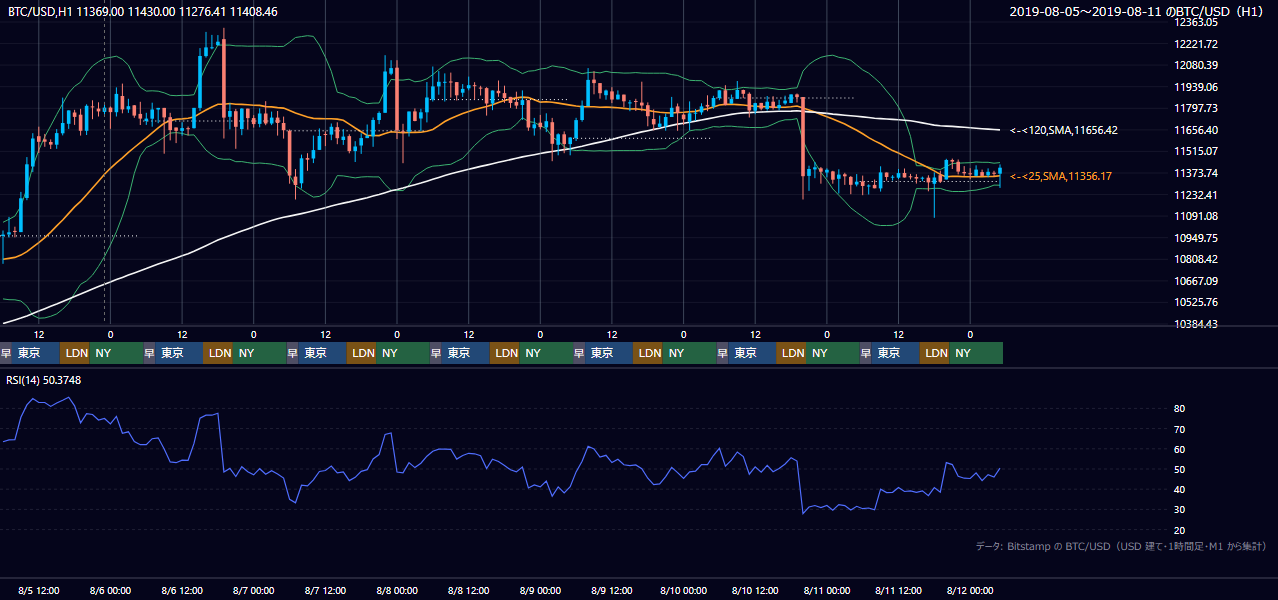The height and width of the screenshot is (600, 1278).
Task: Click price axis value 11797.73
Action: (1196, 108)
